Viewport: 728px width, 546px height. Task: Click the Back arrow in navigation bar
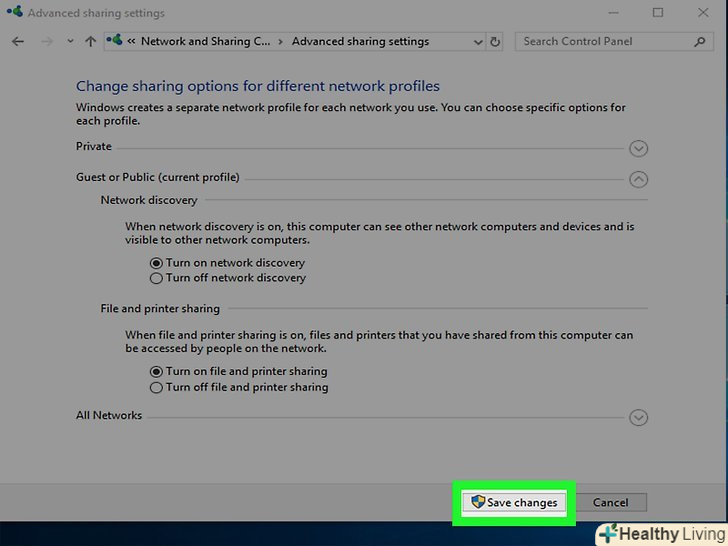[x=18, y=42]
